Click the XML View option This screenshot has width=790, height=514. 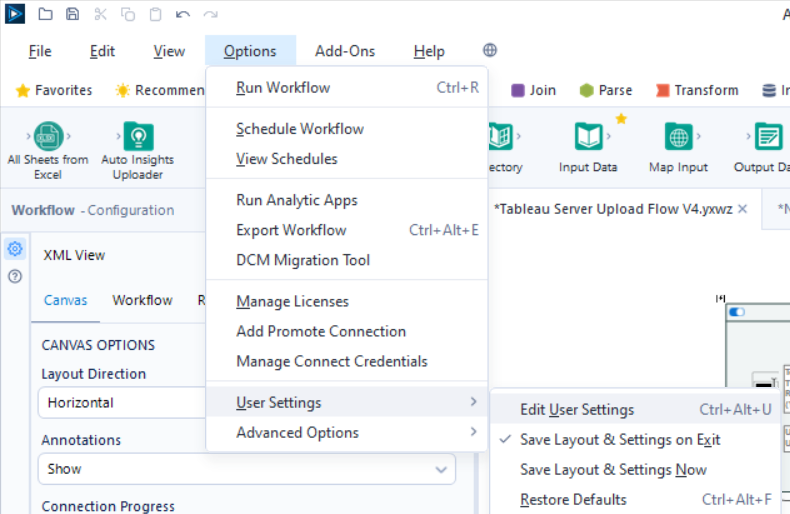tap(74, 255)
